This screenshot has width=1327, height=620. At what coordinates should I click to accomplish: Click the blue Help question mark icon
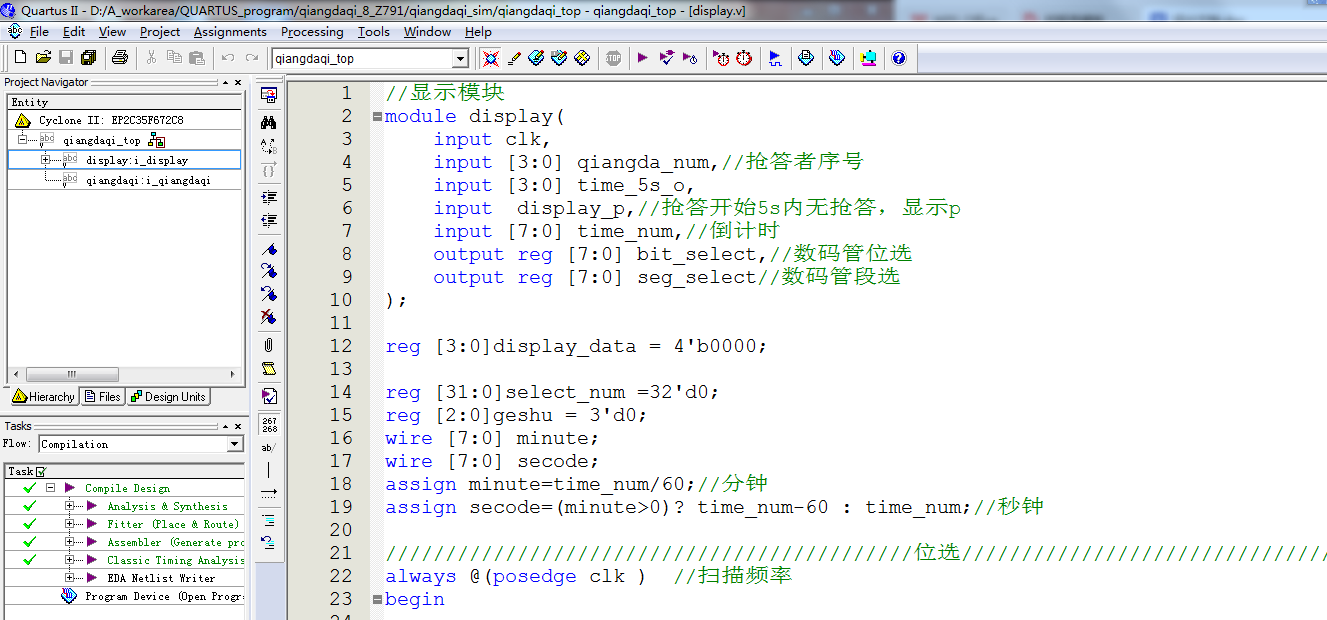(x=898, y=58)
